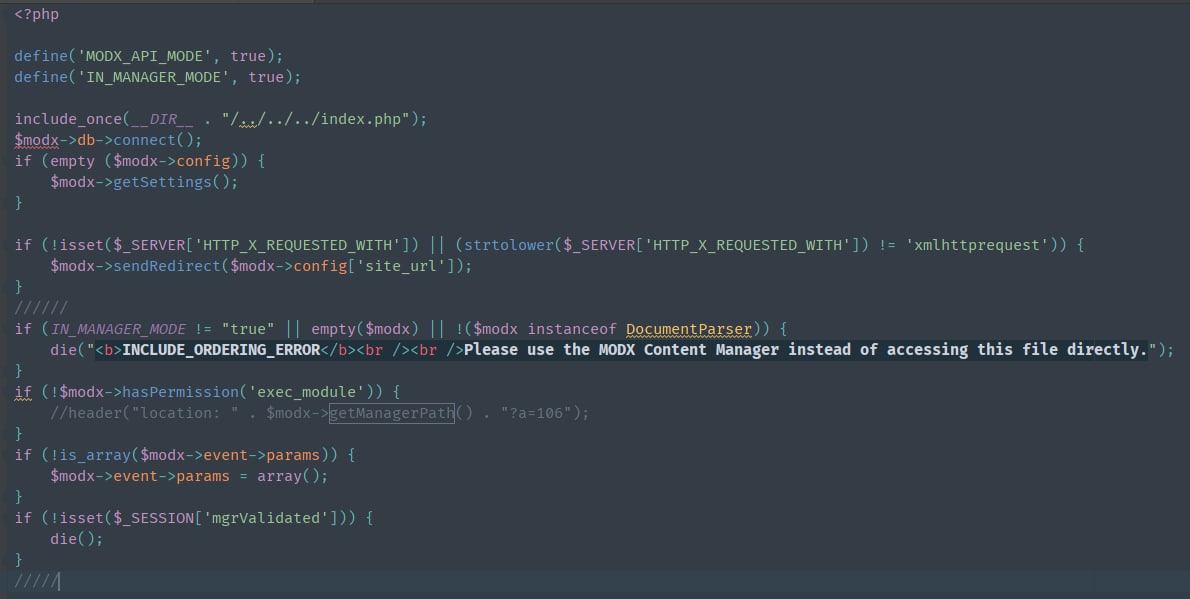Image resolution: width=1190 pixels, height=599 pixels.
Task: Click the instanceof keyword
Action: pos(572,329)
